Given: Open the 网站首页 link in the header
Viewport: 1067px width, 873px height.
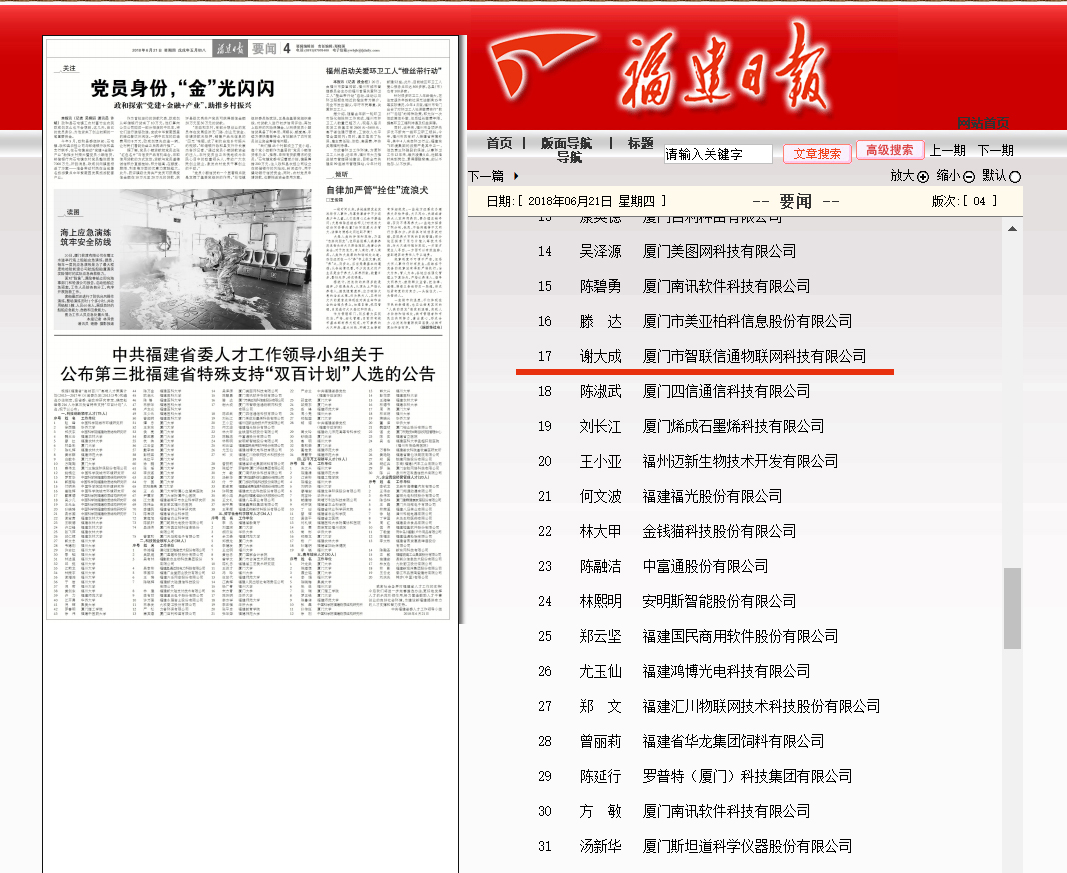Looking at the screenshot, I should (x=982, y=124).
